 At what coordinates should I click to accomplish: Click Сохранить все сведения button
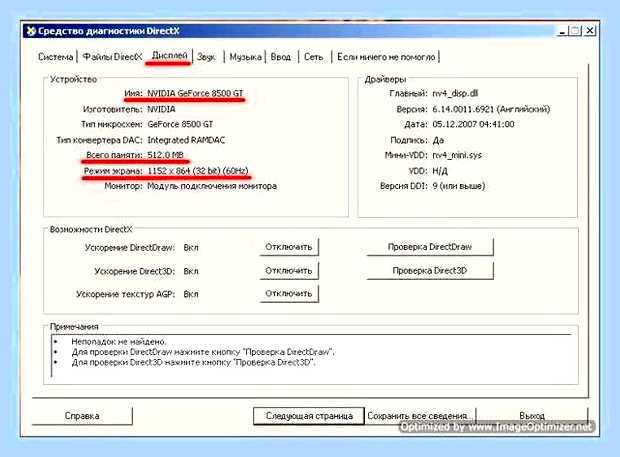point(420,416)
